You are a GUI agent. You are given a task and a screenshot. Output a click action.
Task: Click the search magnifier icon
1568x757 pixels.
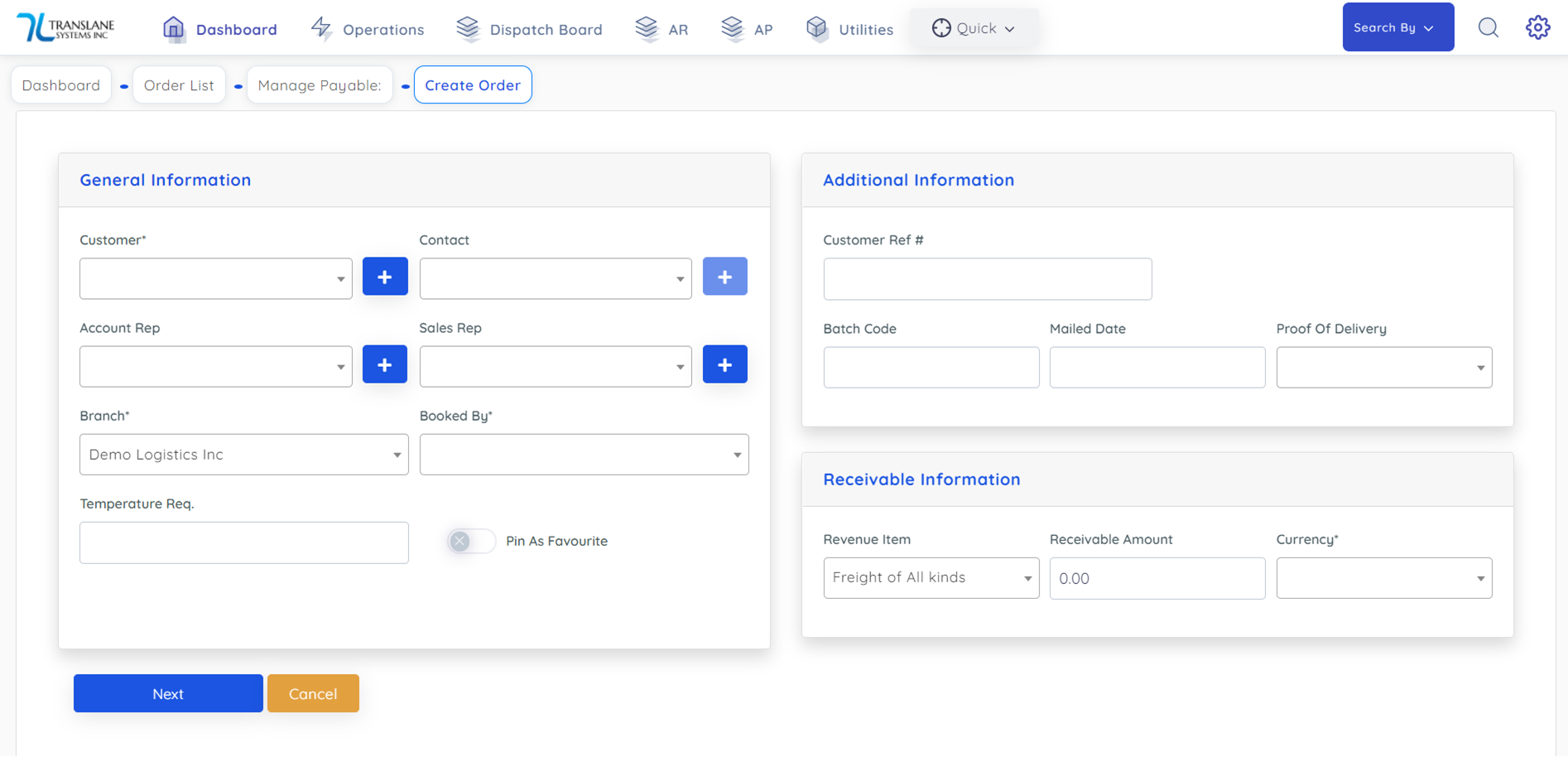pyautogui.click(x=1488, y=28)
